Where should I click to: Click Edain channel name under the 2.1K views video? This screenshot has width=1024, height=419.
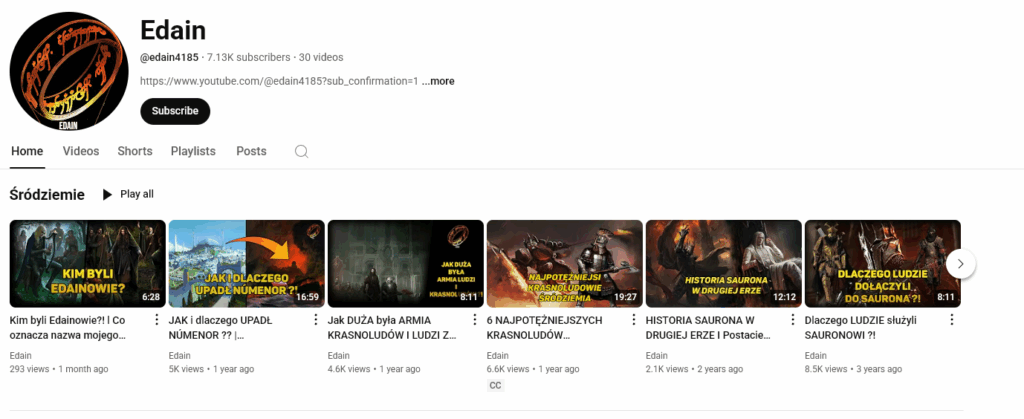[657, 356]
